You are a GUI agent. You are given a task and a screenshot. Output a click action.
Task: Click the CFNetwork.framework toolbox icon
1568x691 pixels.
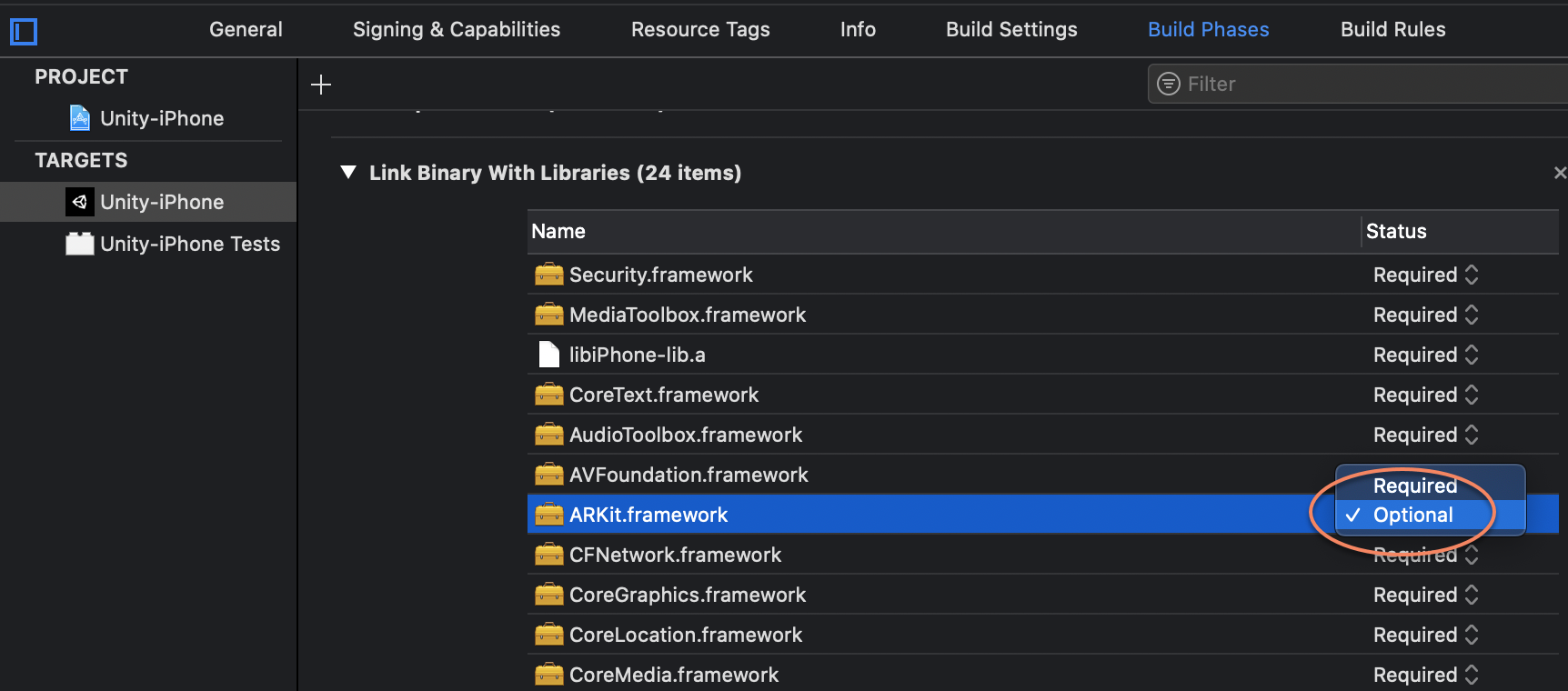(x=548, y=555)
